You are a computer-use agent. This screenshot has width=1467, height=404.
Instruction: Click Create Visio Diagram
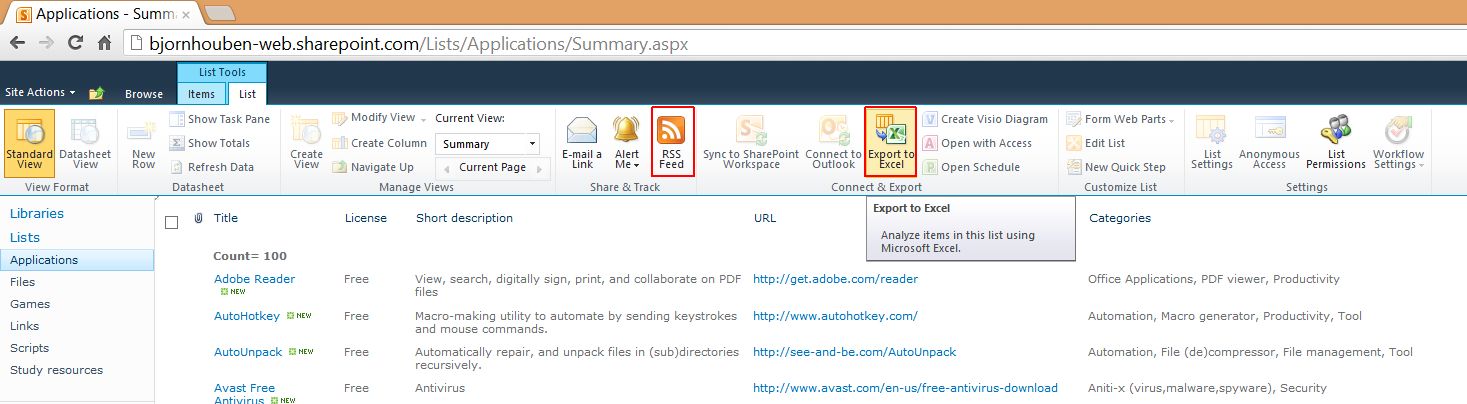(984, 119)
